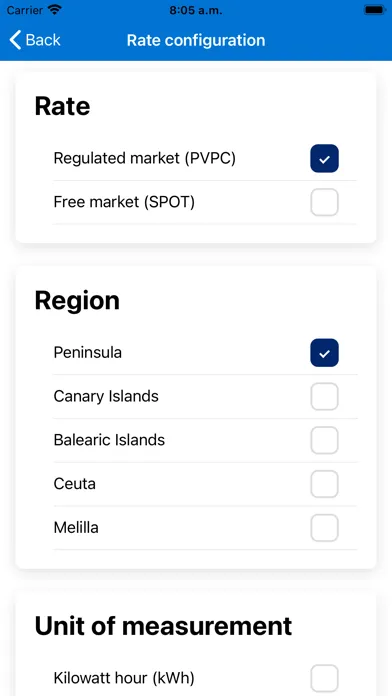The height and width of the screenshot is (696, 392).
Task: Tick the Balearic Islands checkbox
Action: (325, 440)
